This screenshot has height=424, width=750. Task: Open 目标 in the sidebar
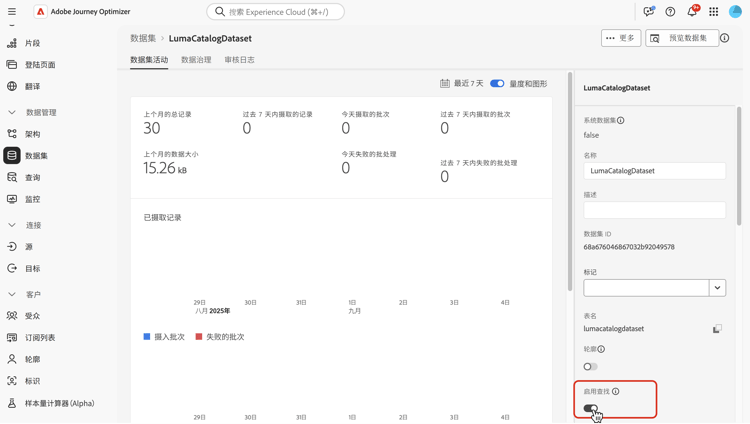tap(31, 268)
